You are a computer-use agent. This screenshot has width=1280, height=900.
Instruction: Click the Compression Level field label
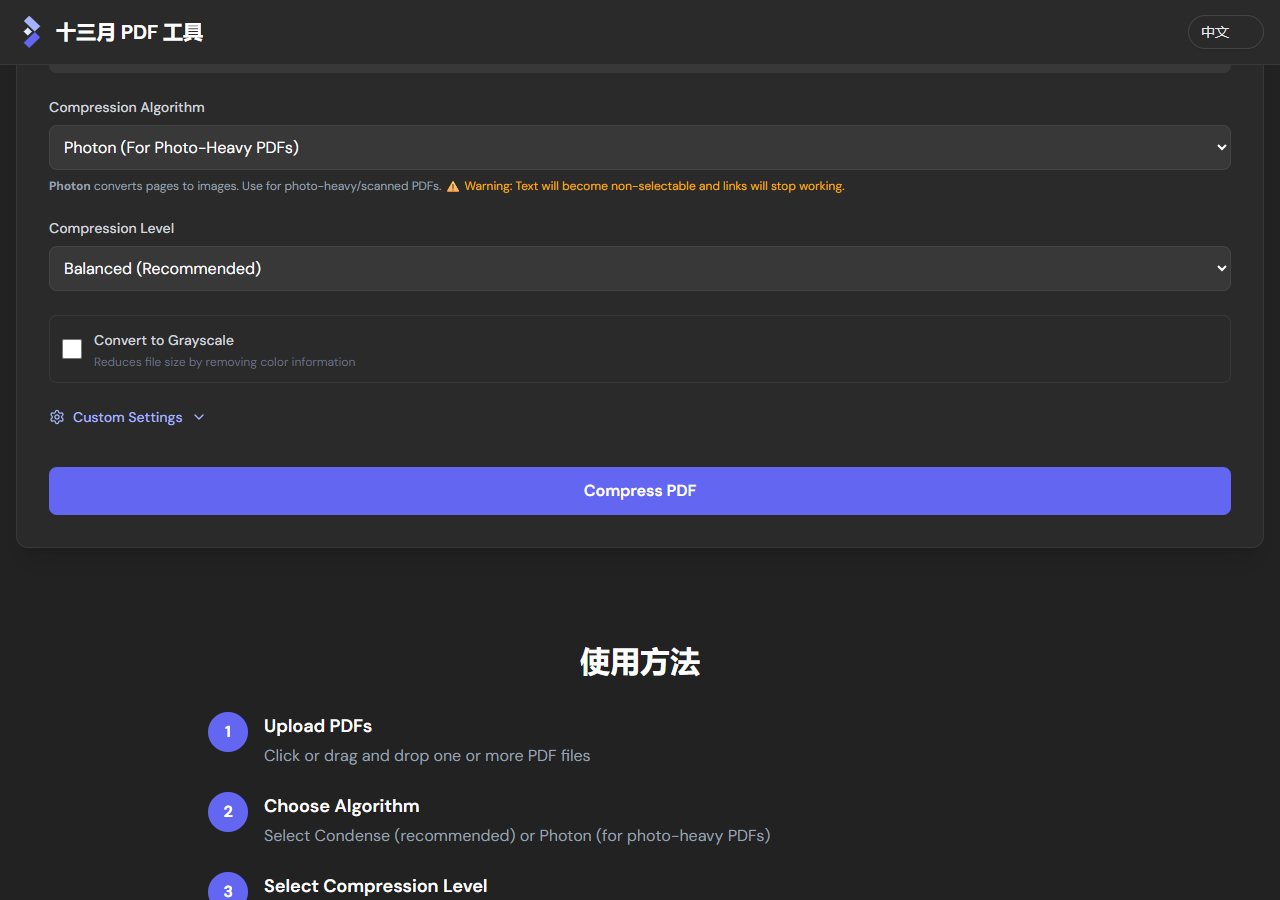(x=112, y=228)
